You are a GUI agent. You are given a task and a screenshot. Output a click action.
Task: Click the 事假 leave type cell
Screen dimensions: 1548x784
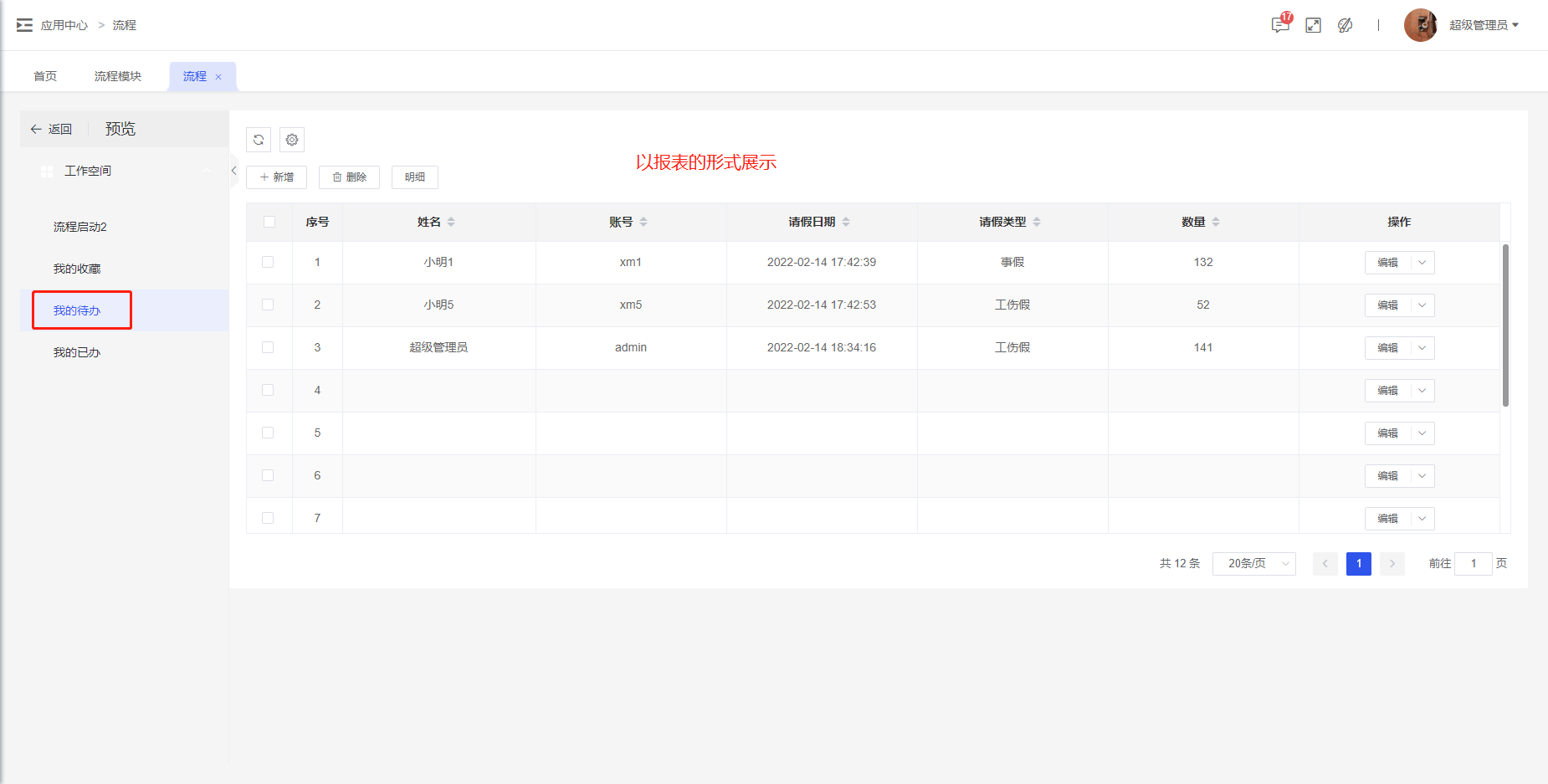tap(1012, 262)
